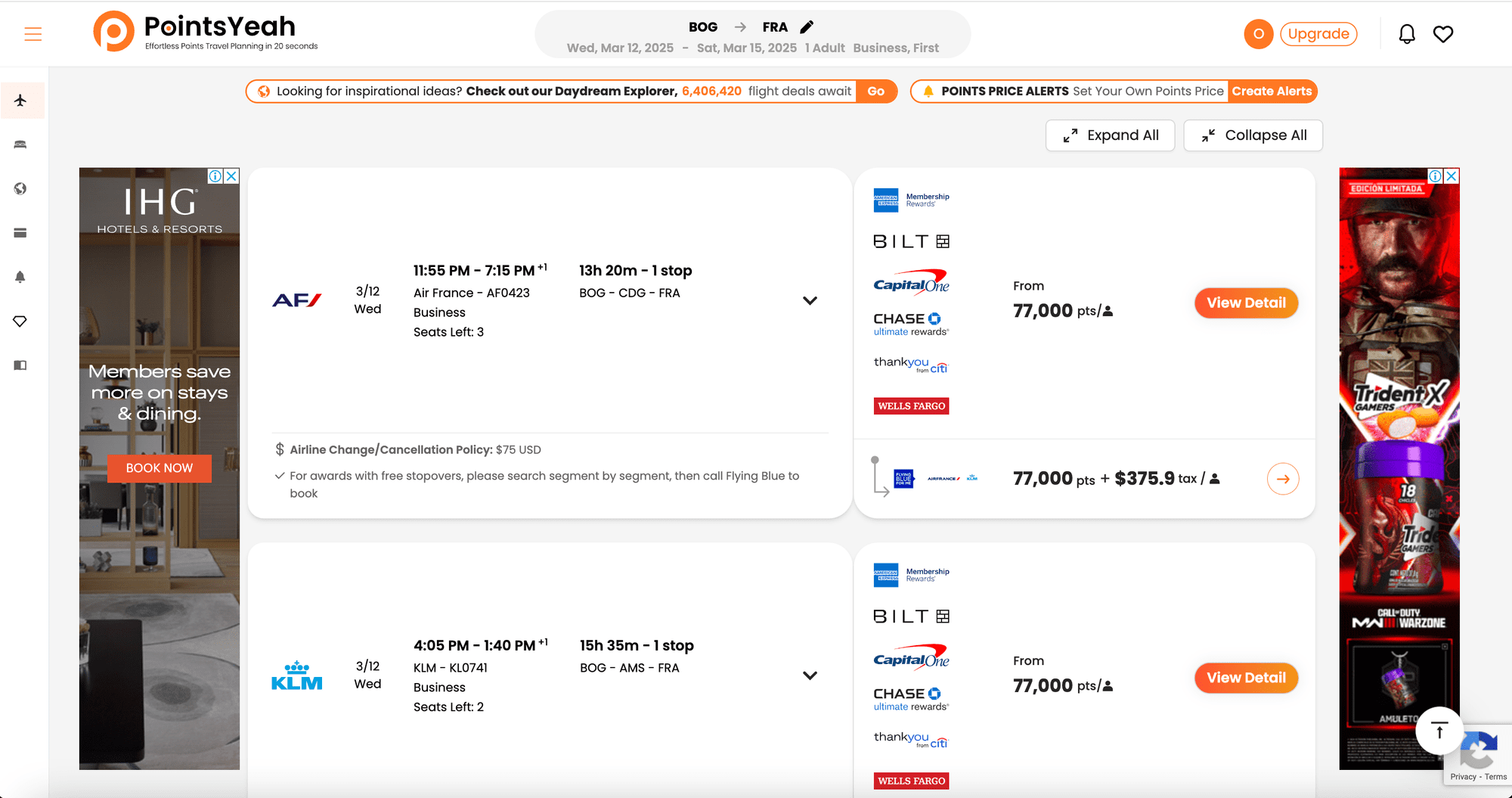View detail for KLM flight
1512x798 pixels.
(1246, 678)
